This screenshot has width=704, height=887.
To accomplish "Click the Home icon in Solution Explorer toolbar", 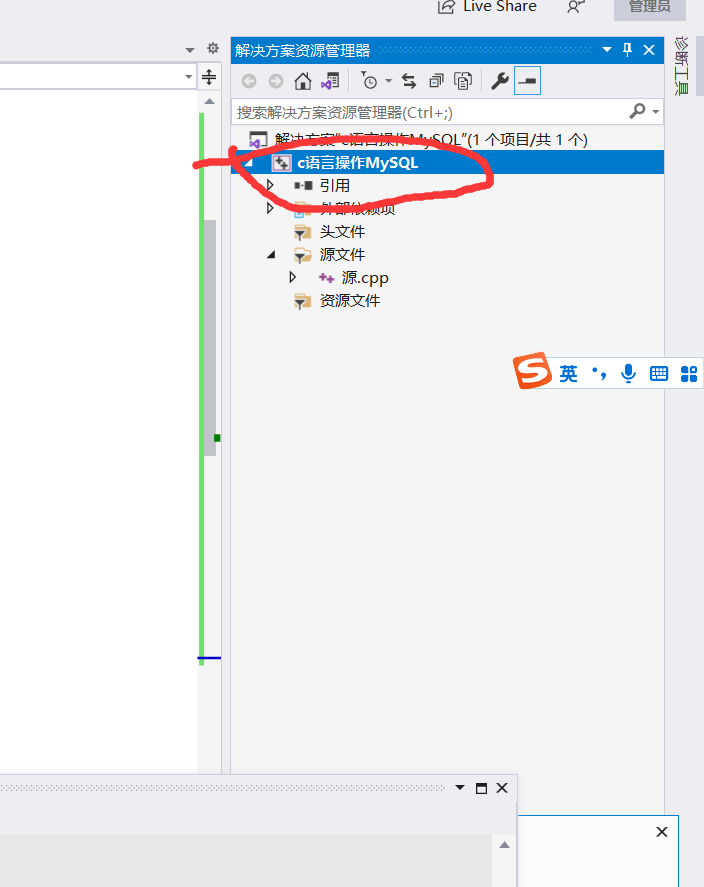I will [x=303, y=81].
